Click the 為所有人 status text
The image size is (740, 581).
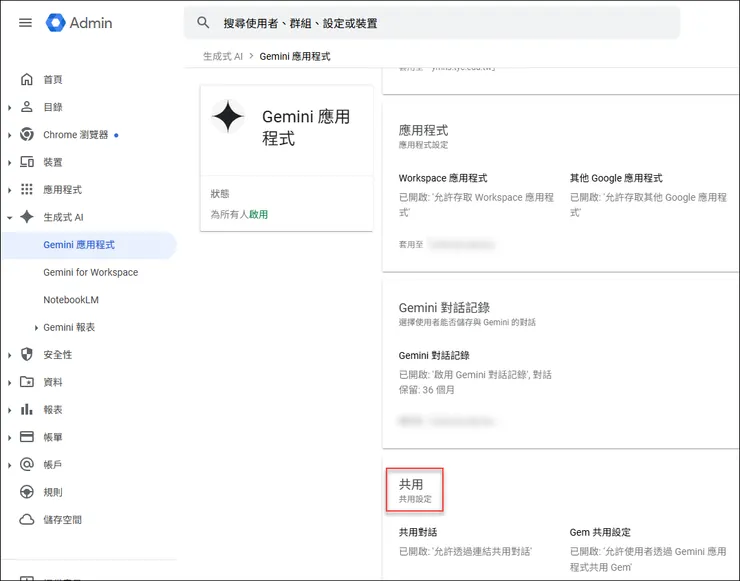(229, 214)
